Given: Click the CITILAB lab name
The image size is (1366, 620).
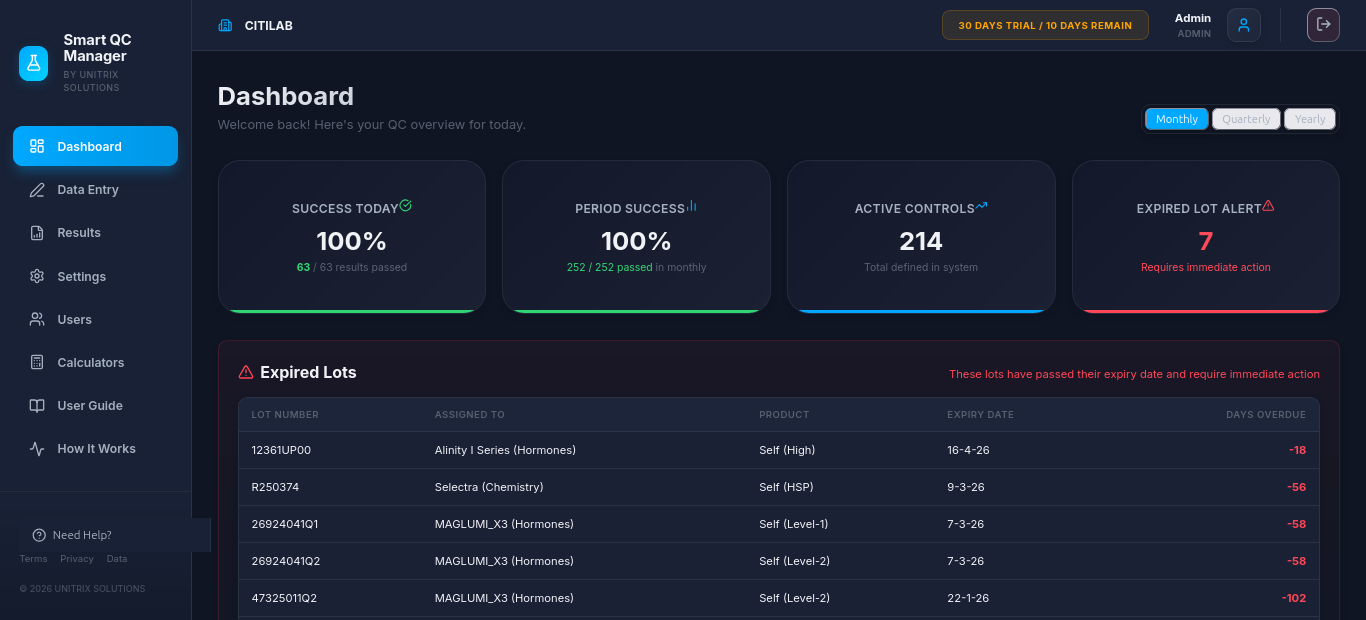Looking at the screenshot, I should [269, 26].
